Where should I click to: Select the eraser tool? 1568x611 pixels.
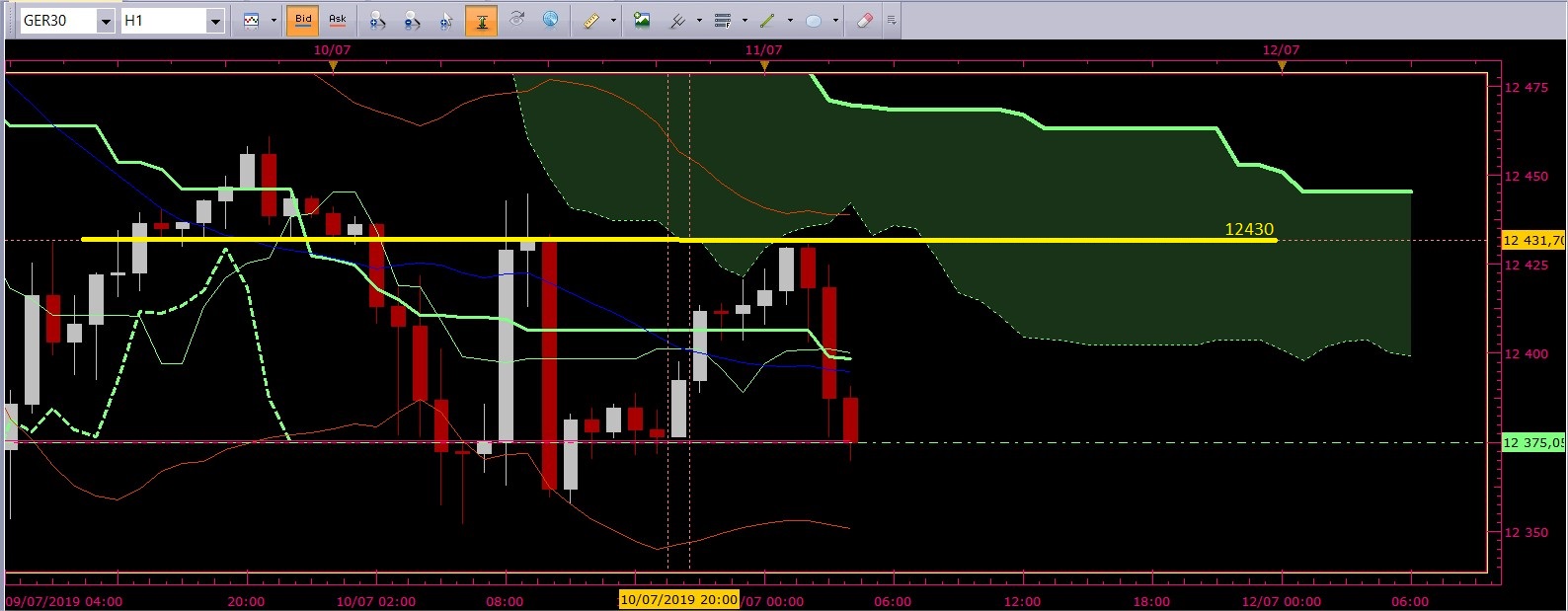coord(864,20)
